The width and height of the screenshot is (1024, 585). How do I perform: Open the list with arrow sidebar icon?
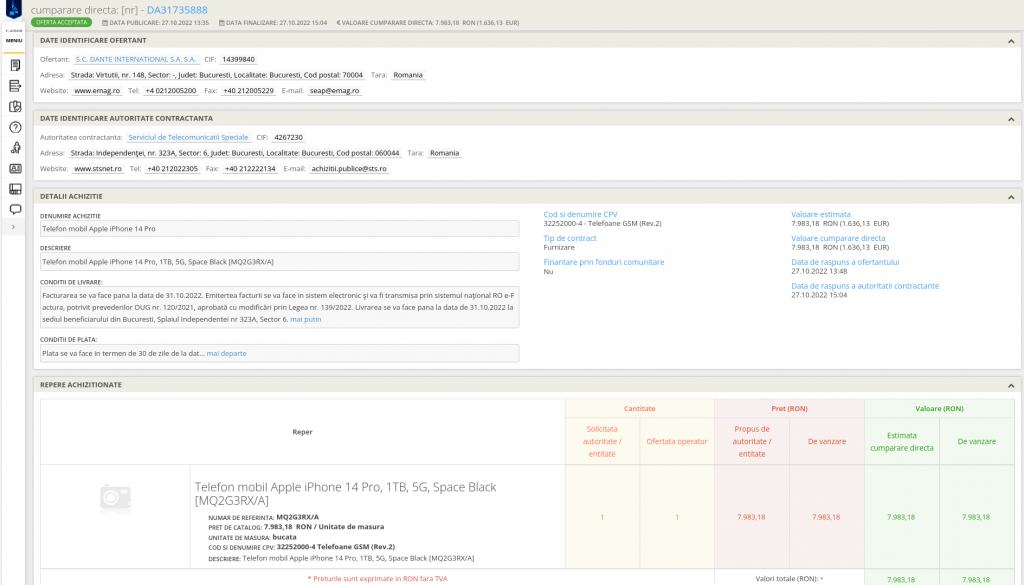pyautogui.click(x=15, y=86)
